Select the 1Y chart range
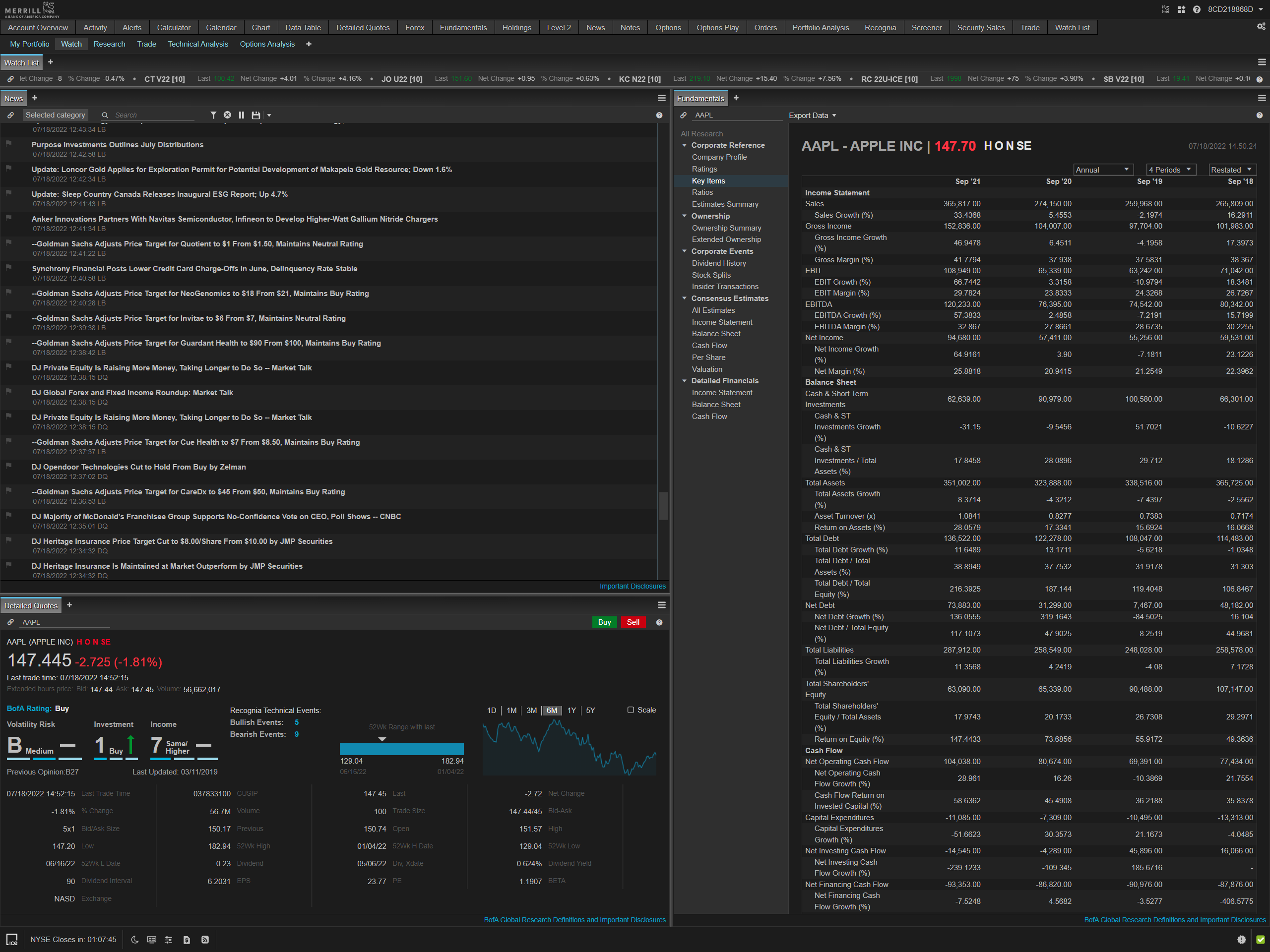The width and height of the screenshot is (1270, 952). pyautogui.click(x=571, y=711)
